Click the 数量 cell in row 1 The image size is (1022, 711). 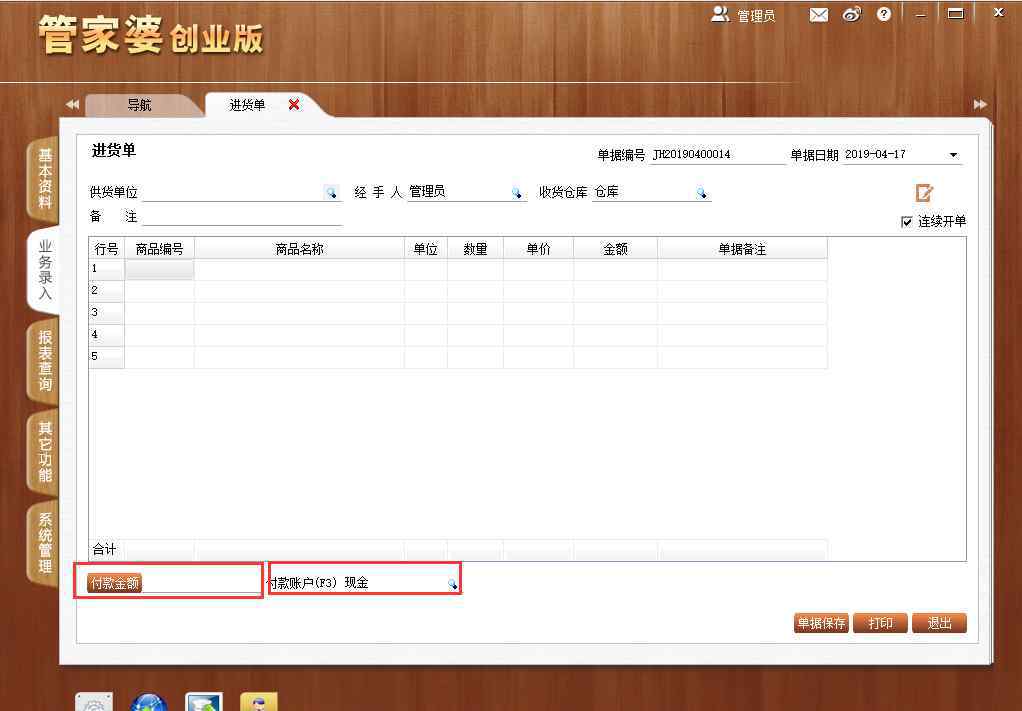pos(475,270)
